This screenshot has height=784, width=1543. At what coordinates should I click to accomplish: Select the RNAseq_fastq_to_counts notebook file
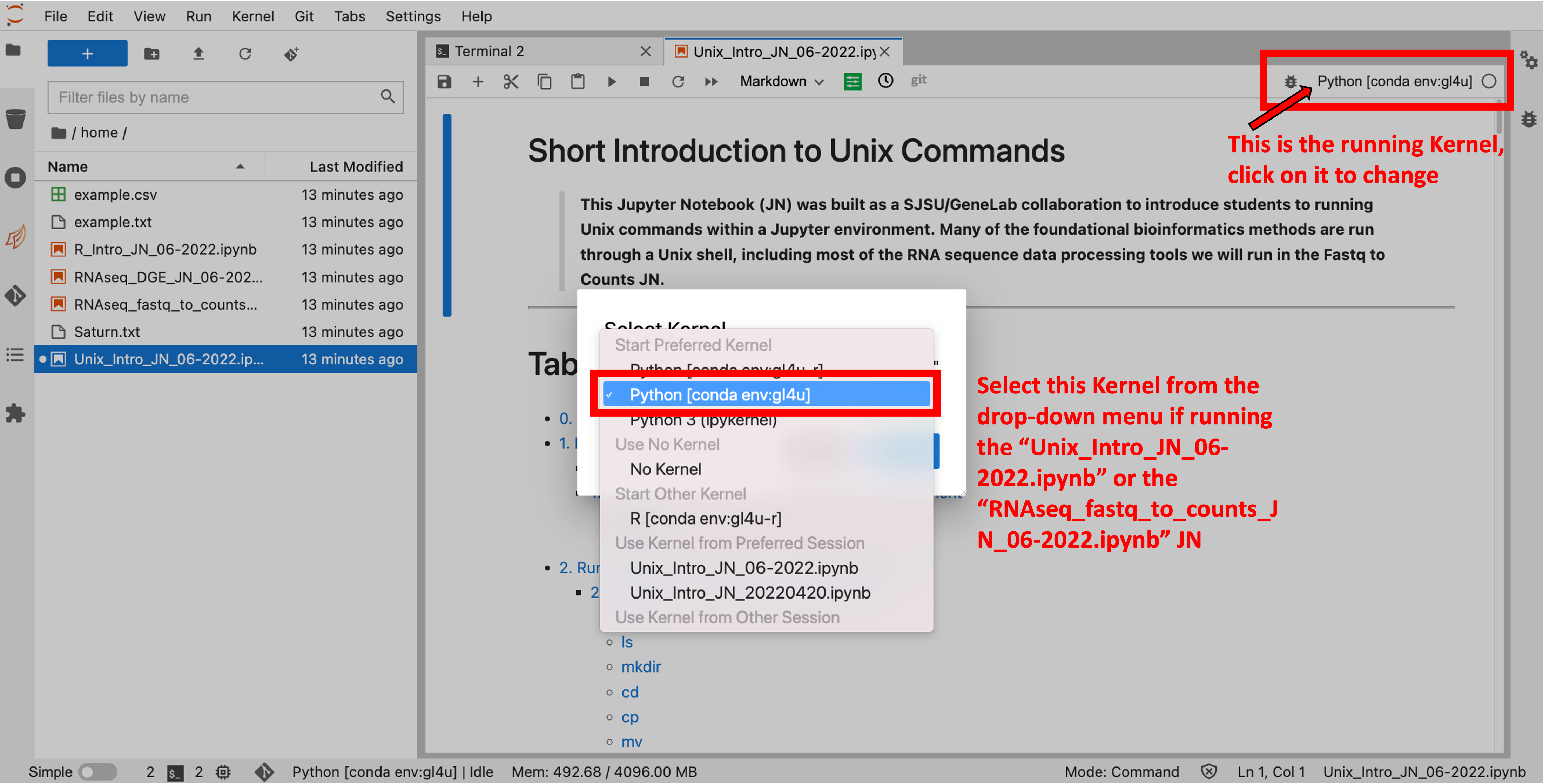[226, 305]
